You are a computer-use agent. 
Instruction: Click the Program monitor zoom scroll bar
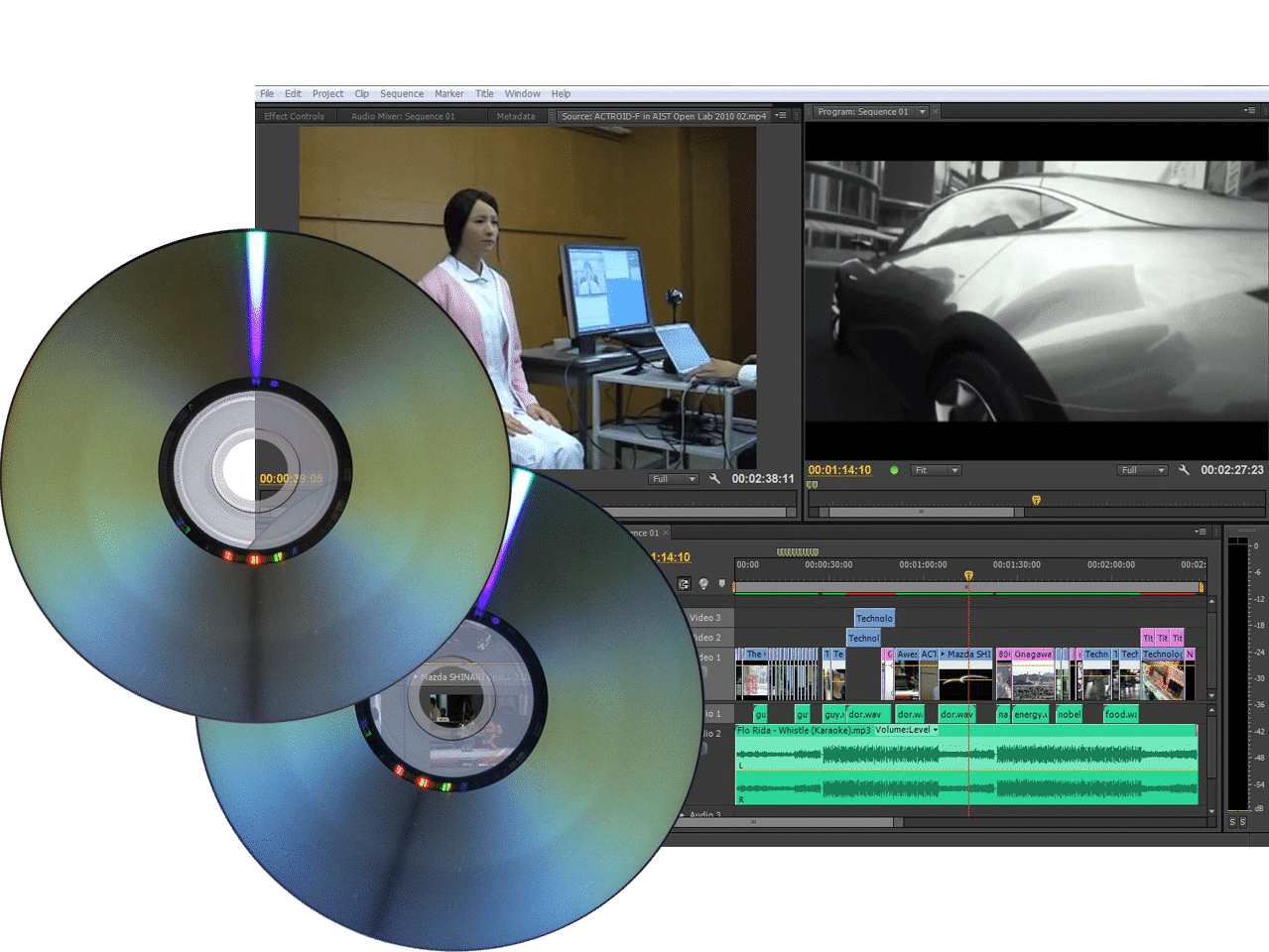(921, 512)
